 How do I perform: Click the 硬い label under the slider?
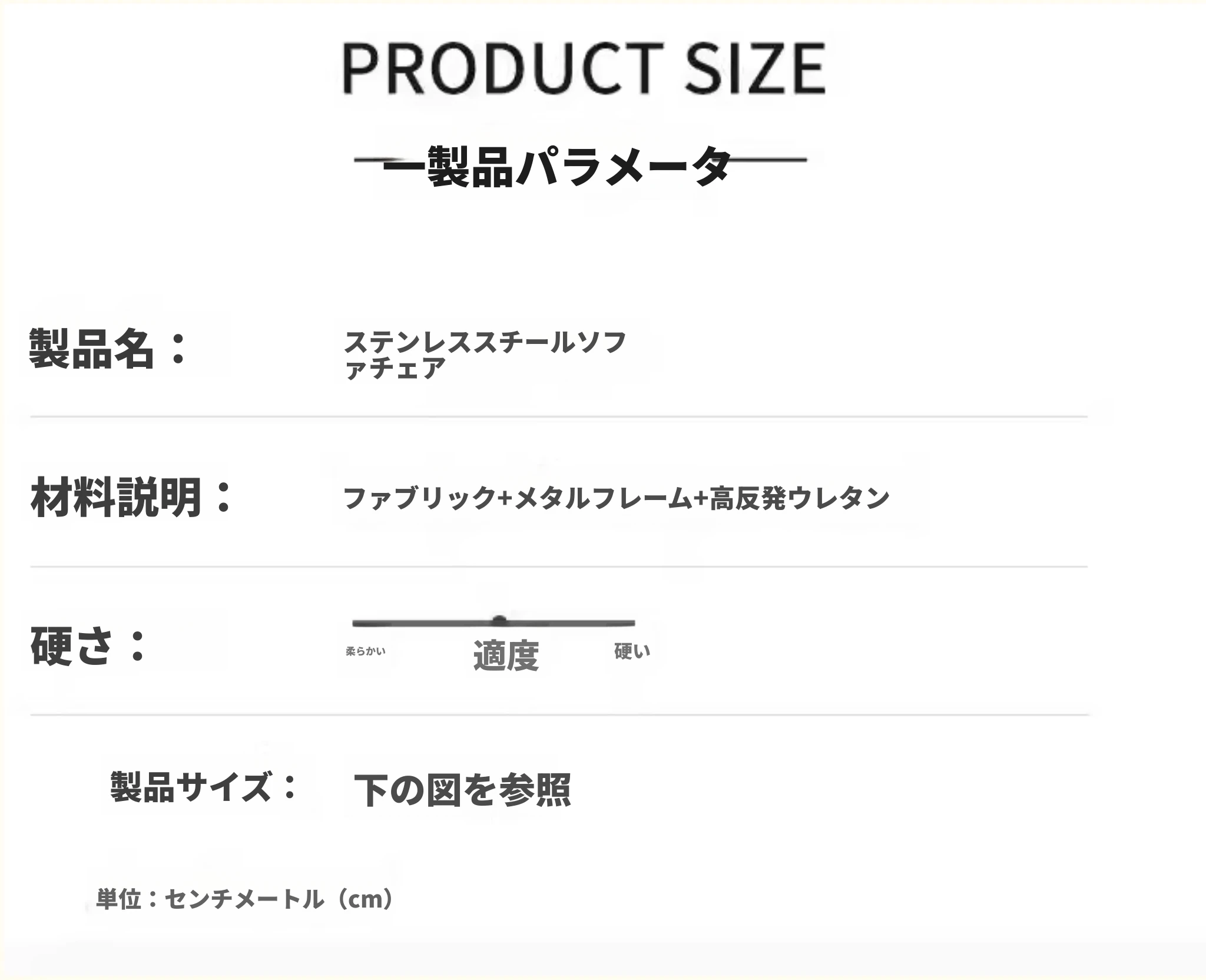coord(632,651)
